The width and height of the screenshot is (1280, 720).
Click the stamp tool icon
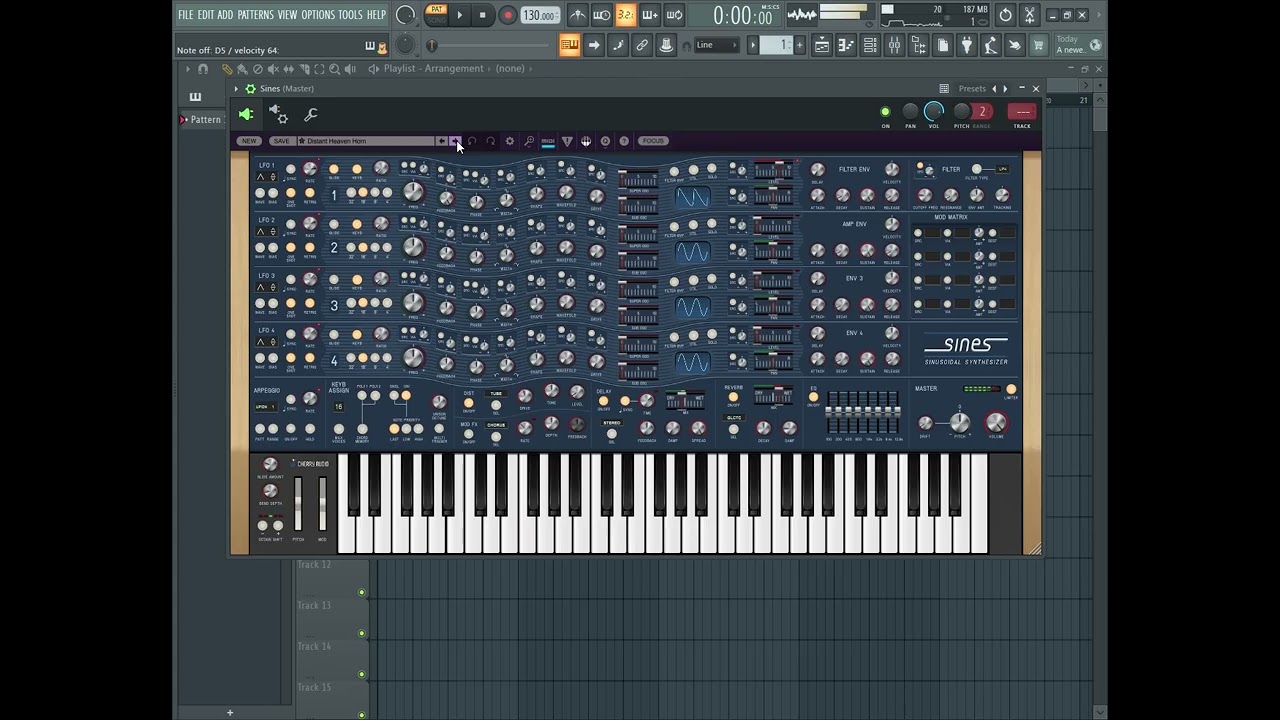tap(666, 45)
